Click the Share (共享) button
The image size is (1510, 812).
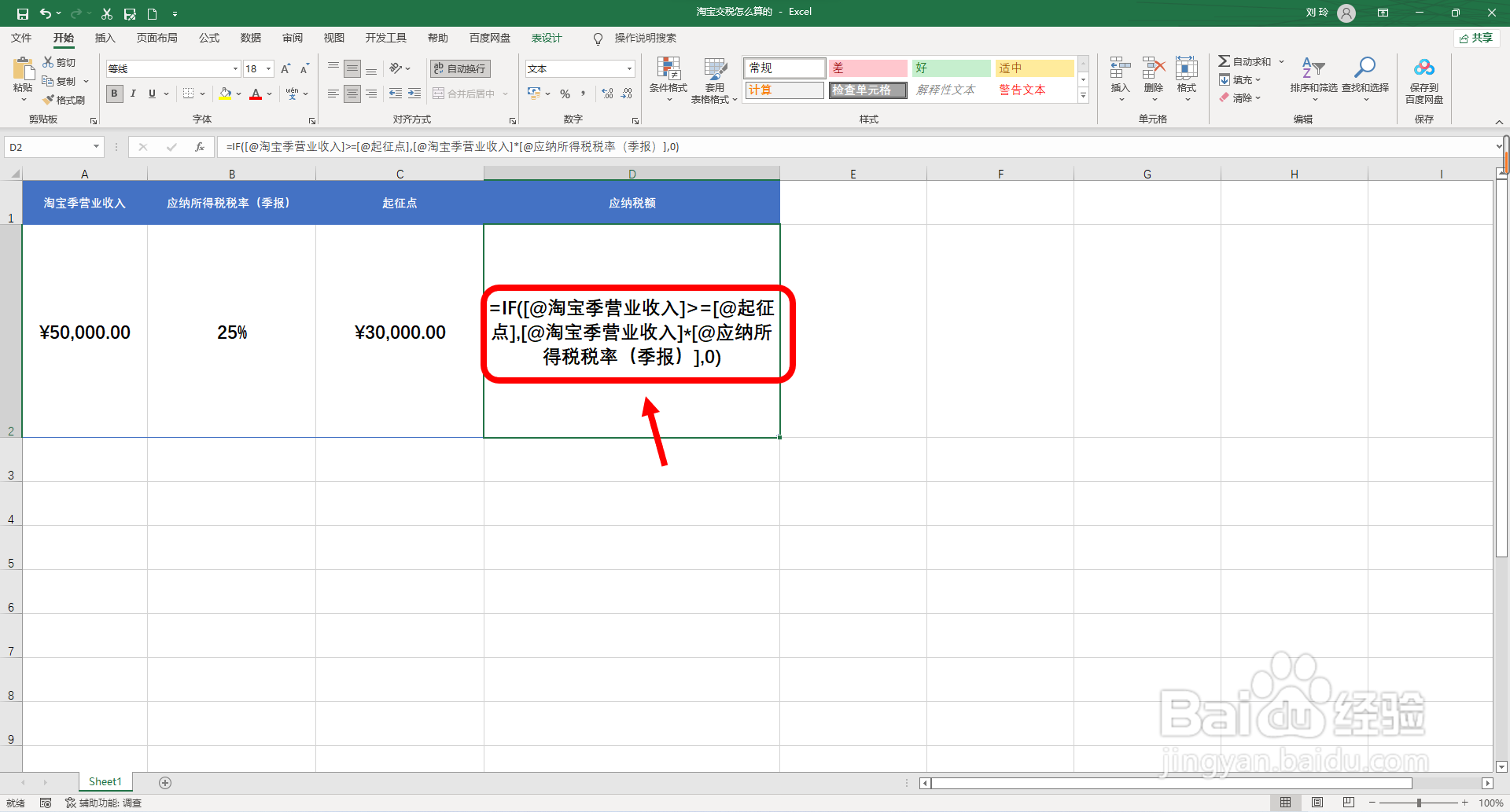pyautogui.click(x=1476, y=38)
